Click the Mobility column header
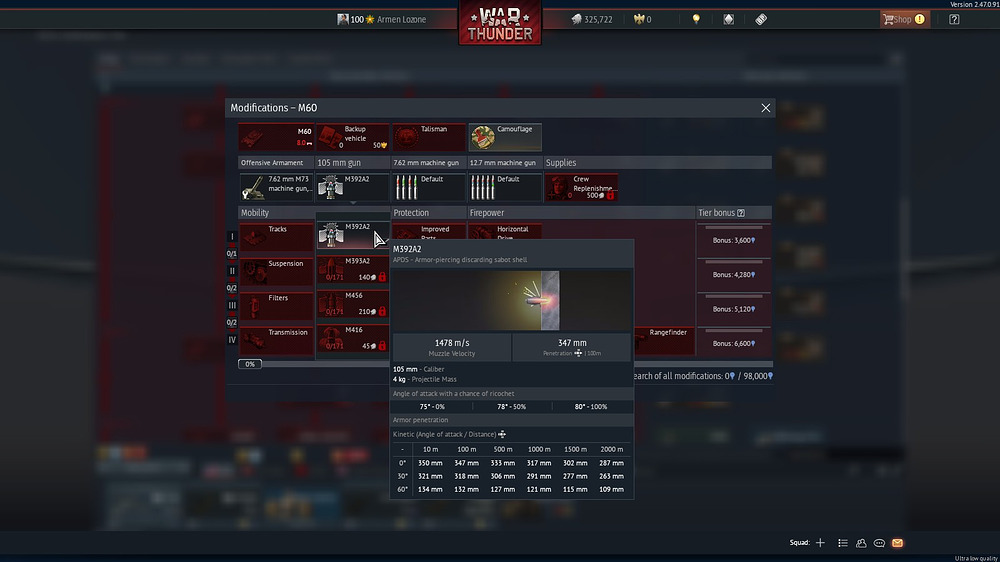This screenshot has height=562, width=1000. point(276,213)
